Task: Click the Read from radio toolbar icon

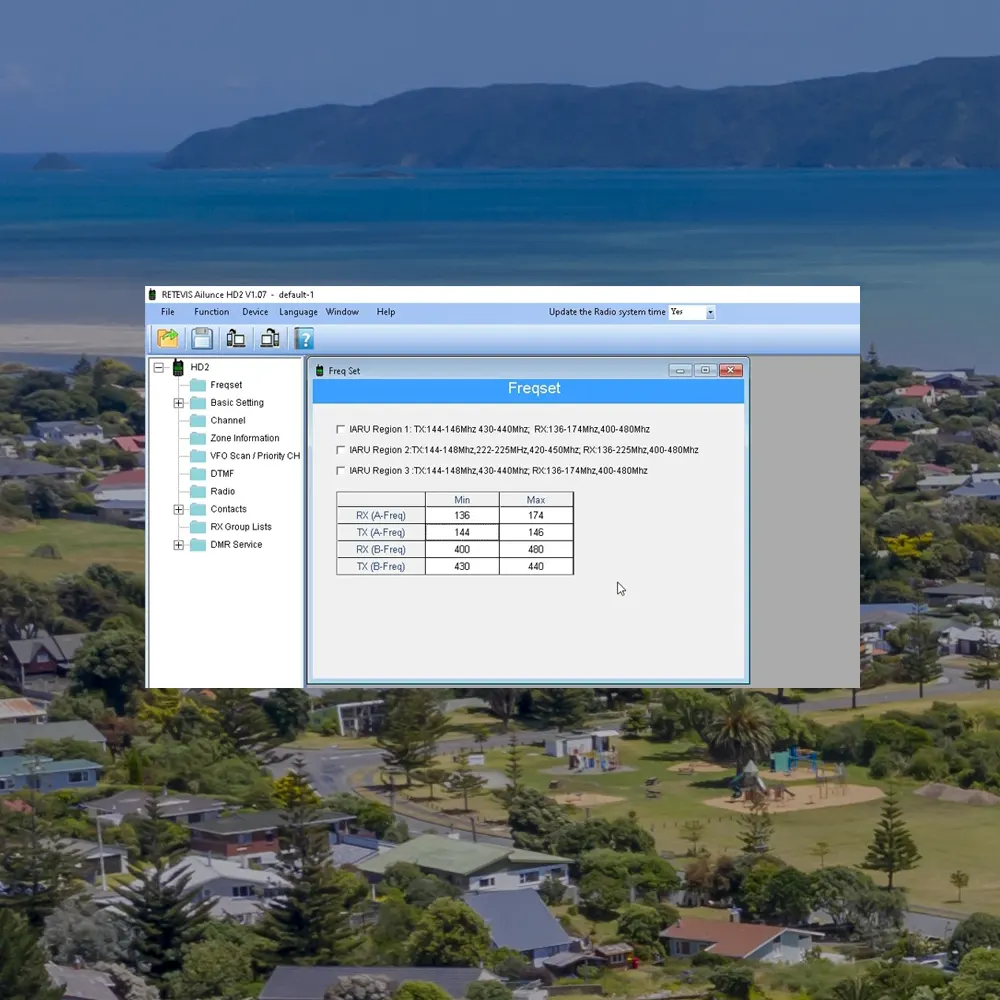Action: [236, 338]
